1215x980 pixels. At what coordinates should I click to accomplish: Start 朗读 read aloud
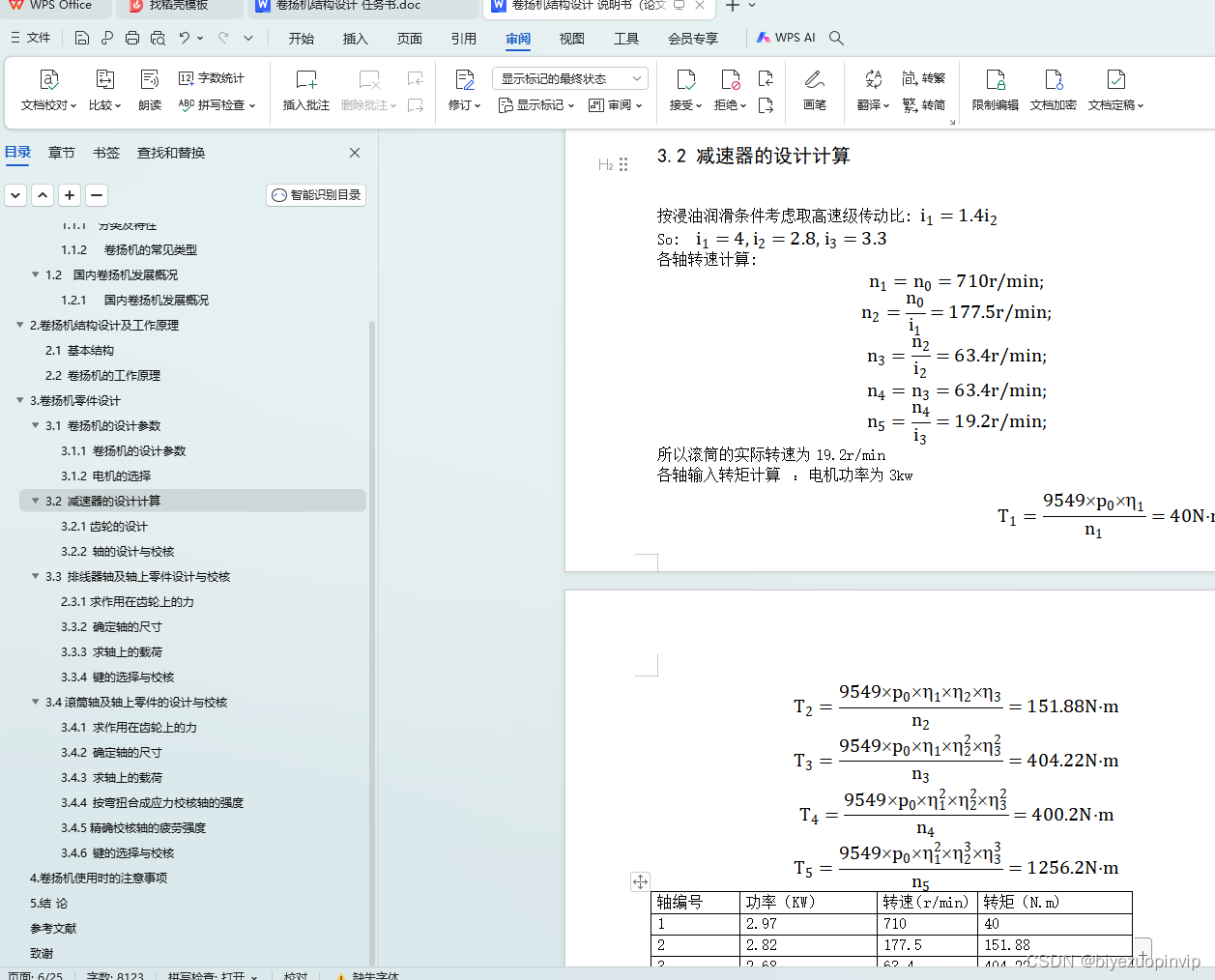[150, 90]
